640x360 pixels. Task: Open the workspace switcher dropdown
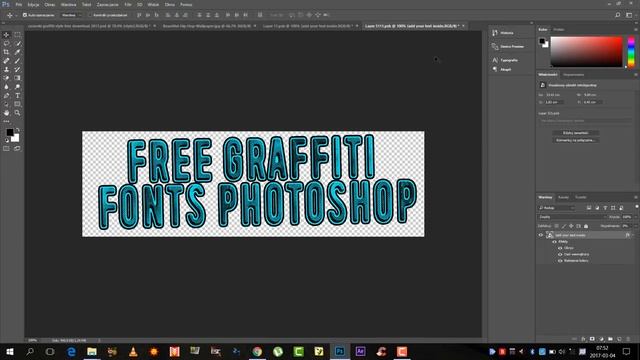click(629, 15)
